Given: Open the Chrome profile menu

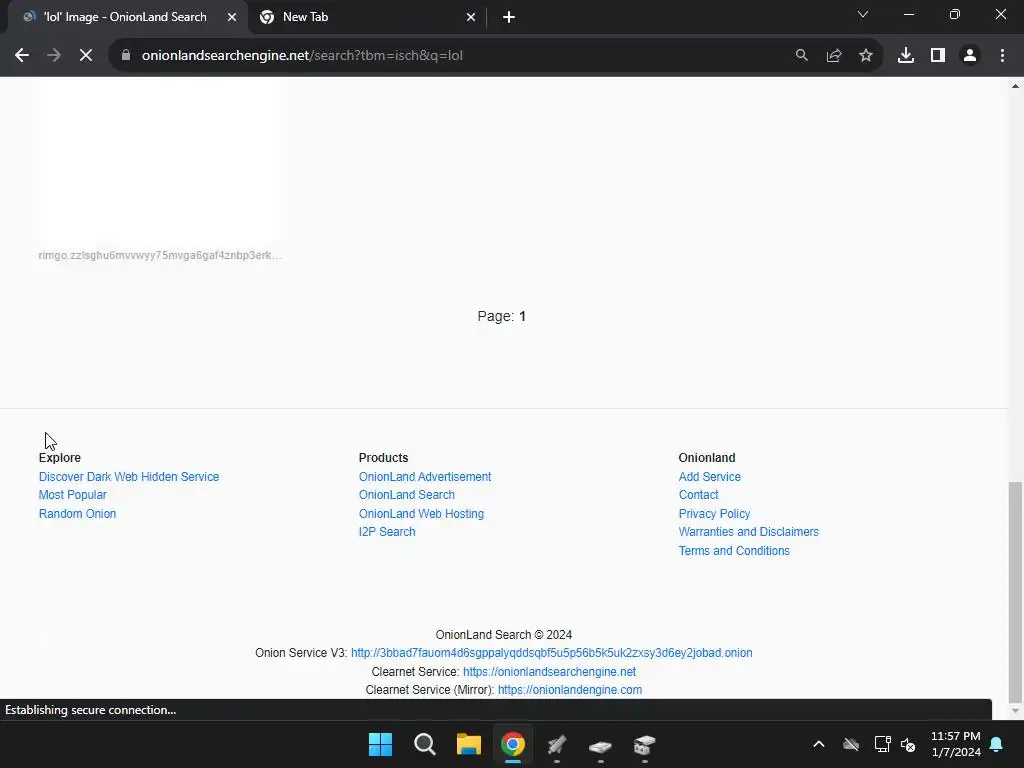Looking at the screenshot, I should [x=970, y=56].
